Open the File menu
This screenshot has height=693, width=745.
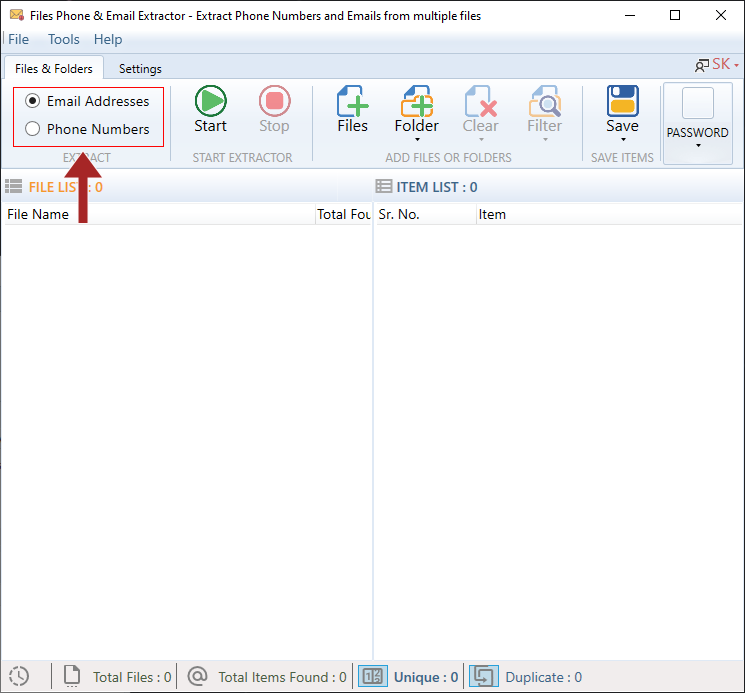(19, 39)
